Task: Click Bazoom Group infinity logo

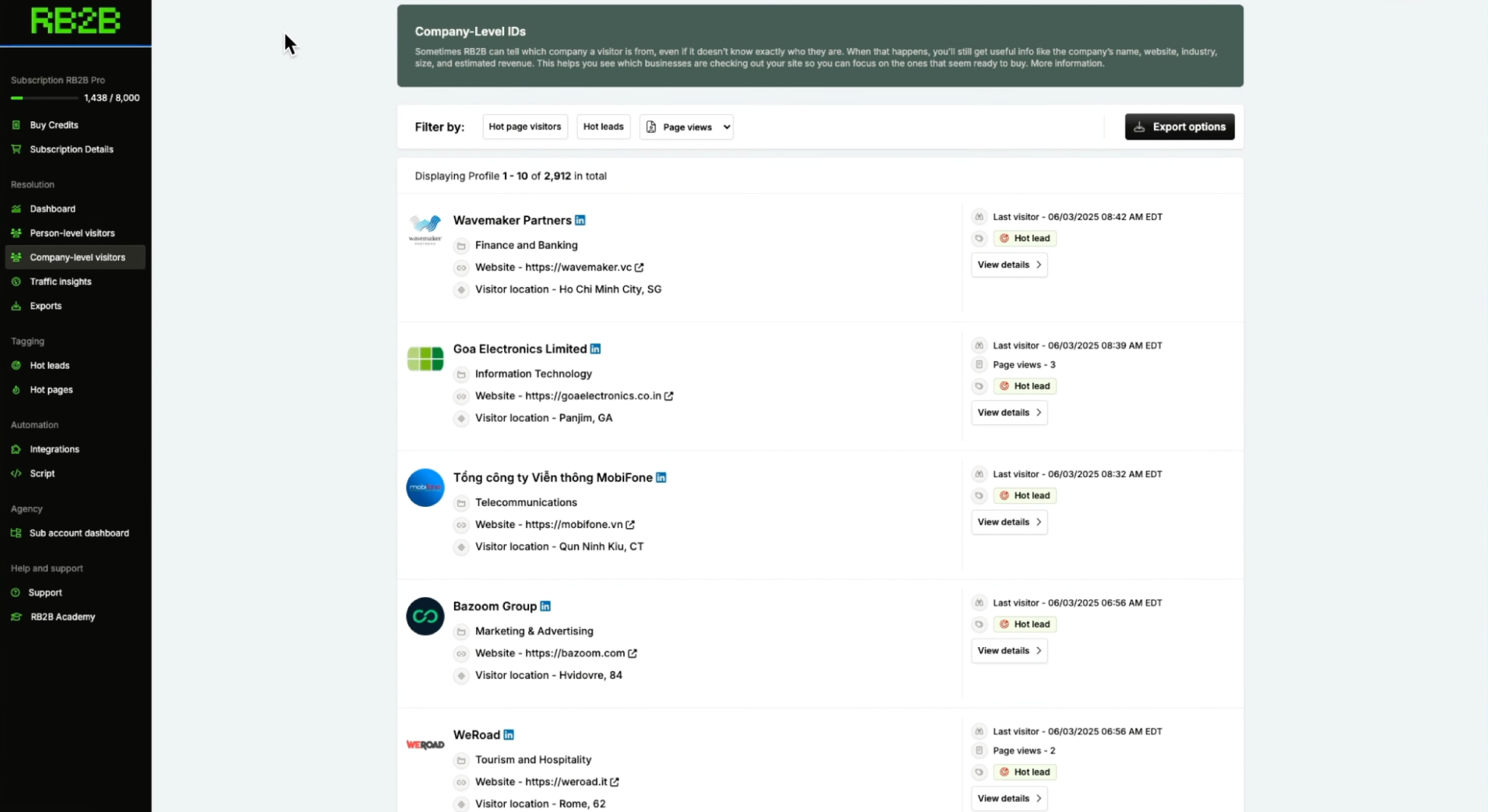Action: 425,616
